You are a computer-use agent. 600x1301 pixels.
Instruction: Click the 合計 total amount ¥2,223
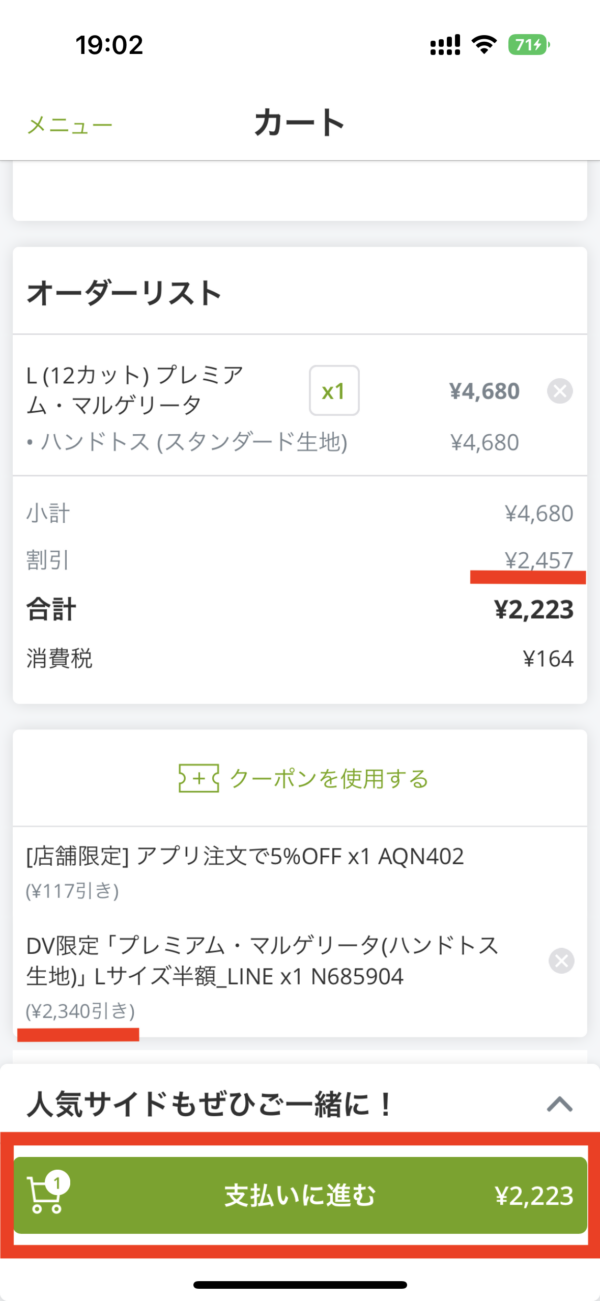tap(534, 611)
